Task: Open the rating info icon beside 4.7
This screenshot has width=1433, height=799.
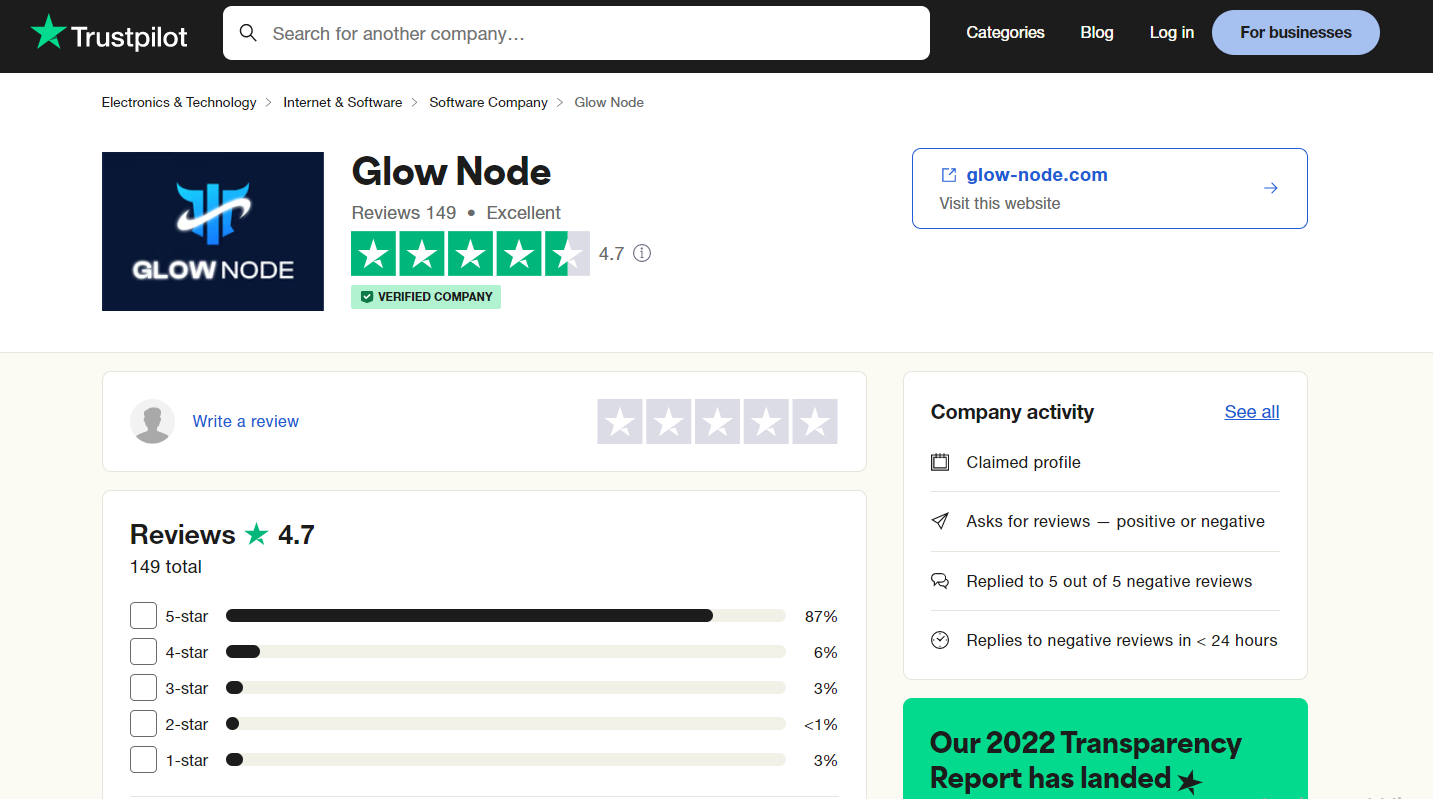Action: (x=642, y=253)
